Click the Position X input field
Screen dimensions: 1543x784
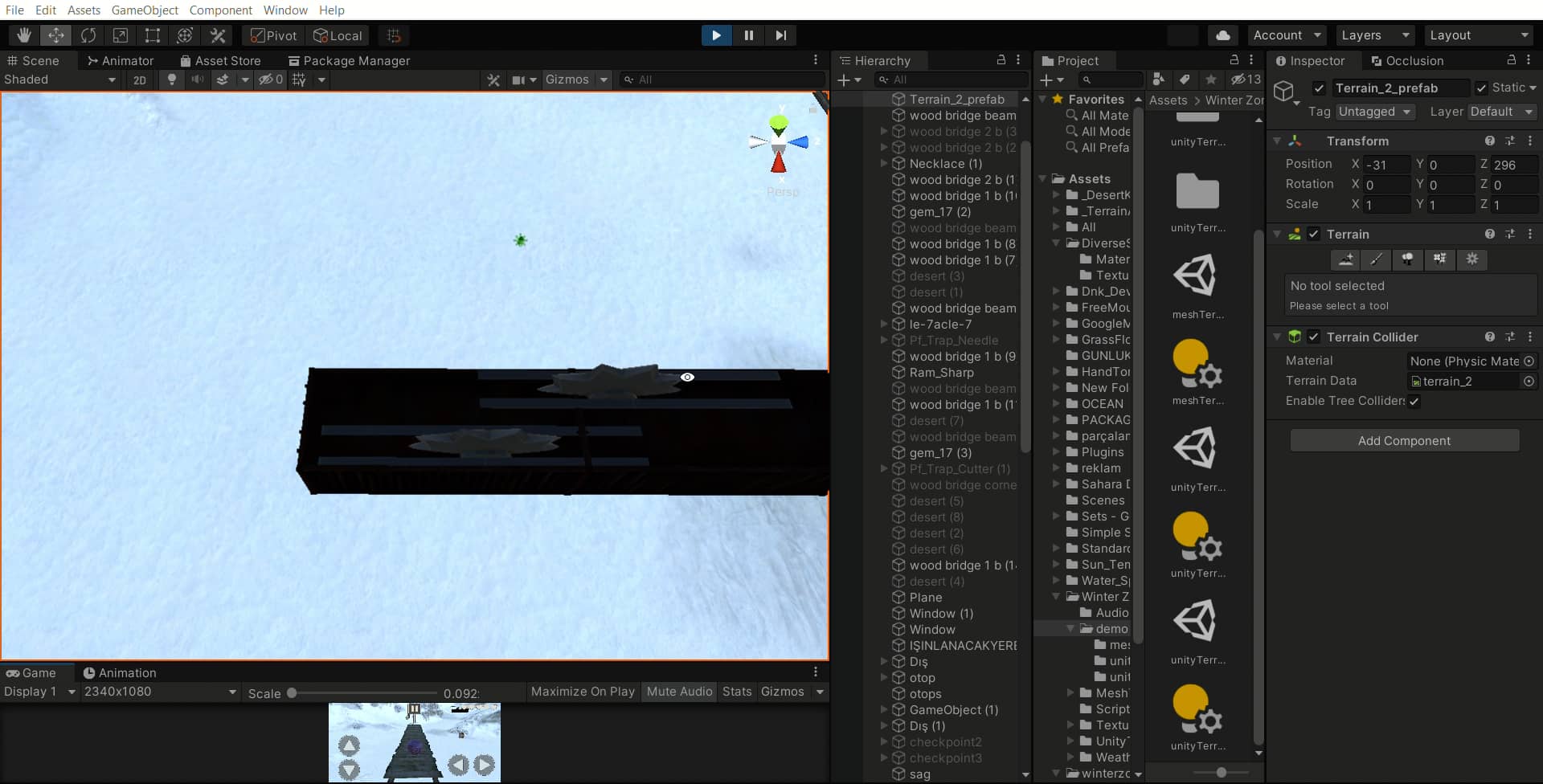coord(1386,165)
